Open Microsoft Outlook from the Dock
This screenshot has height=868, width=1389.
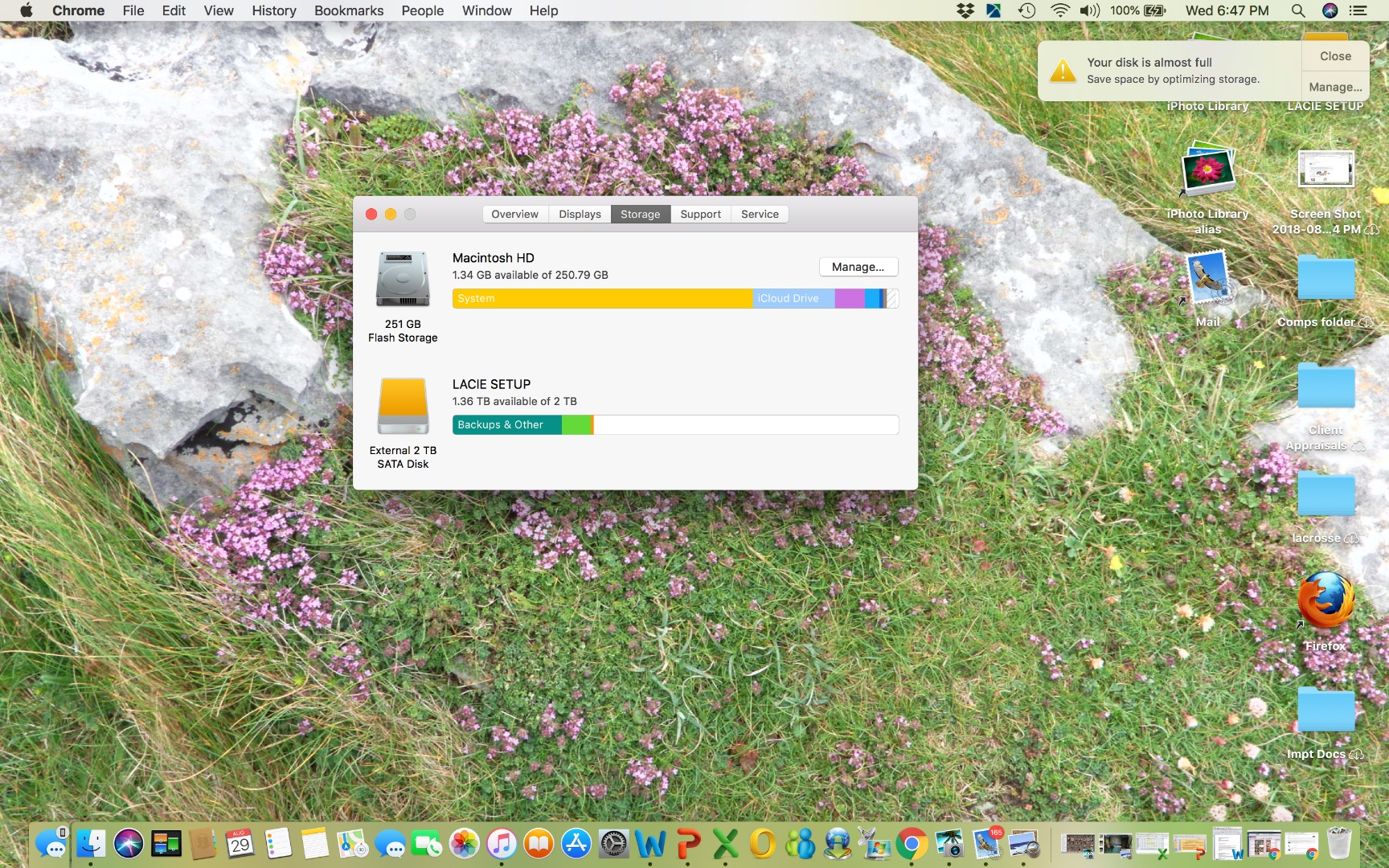click(x=762, y=845)
